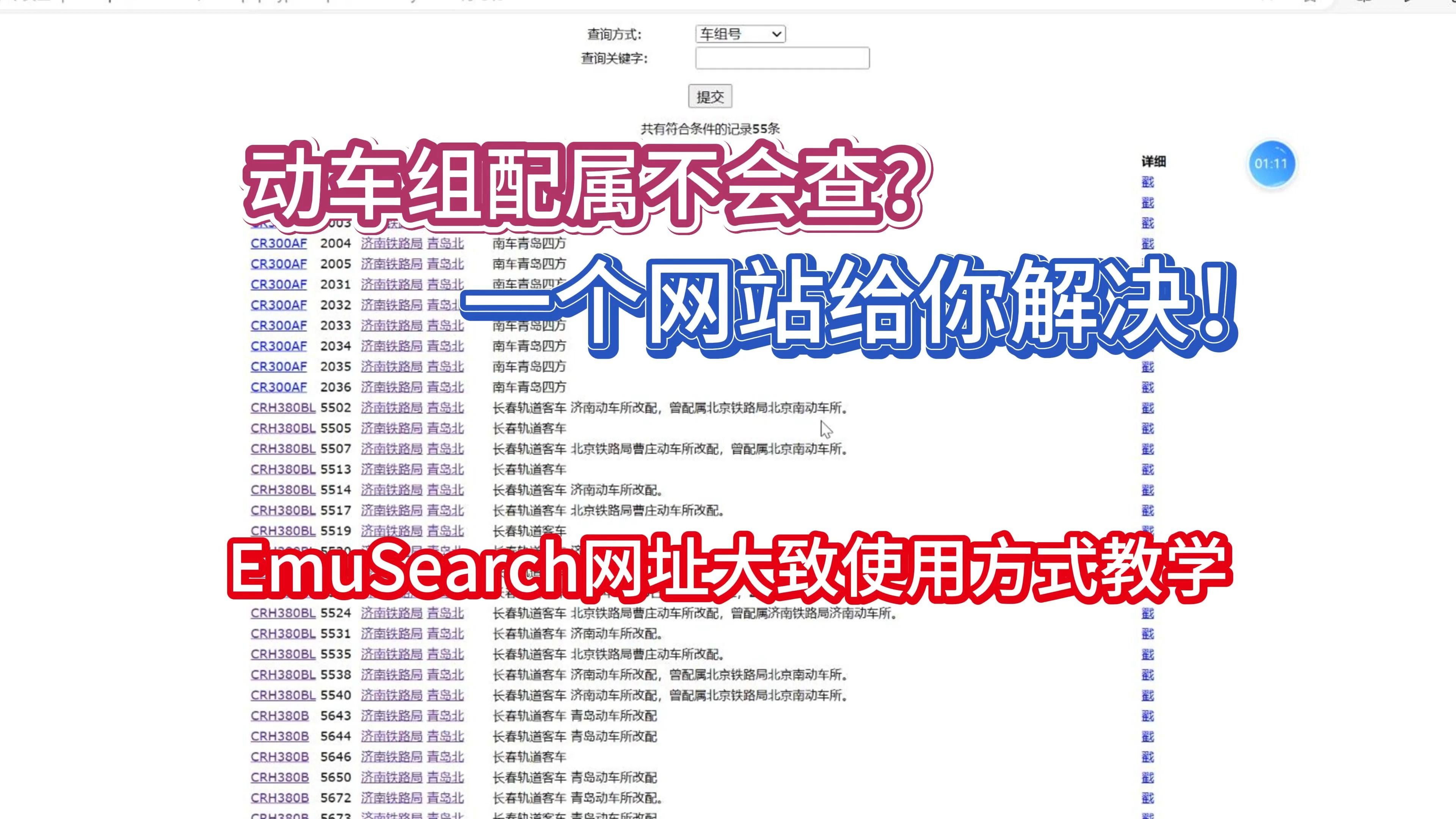
Task: Open the 济南铁路局 link in row 5531
Action: tap(391, 634)
